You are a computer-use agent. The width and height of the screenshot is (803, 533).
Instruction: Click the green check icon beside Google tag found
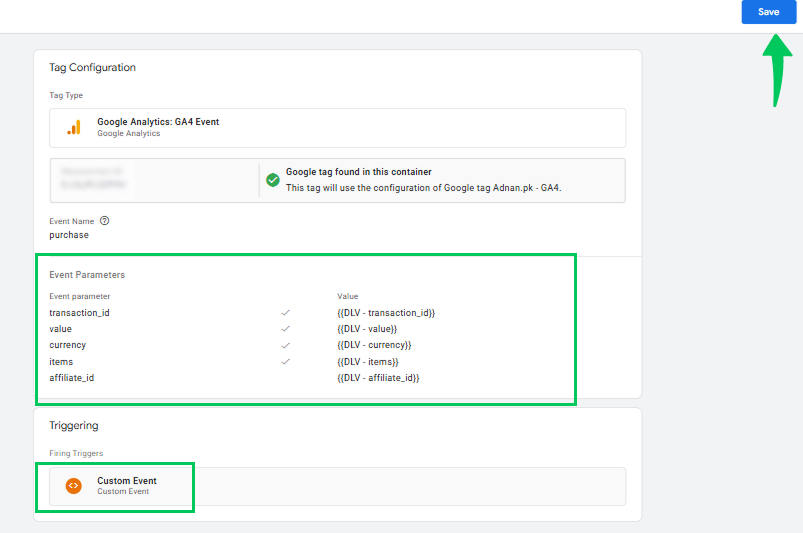click(x=272, y=180)
